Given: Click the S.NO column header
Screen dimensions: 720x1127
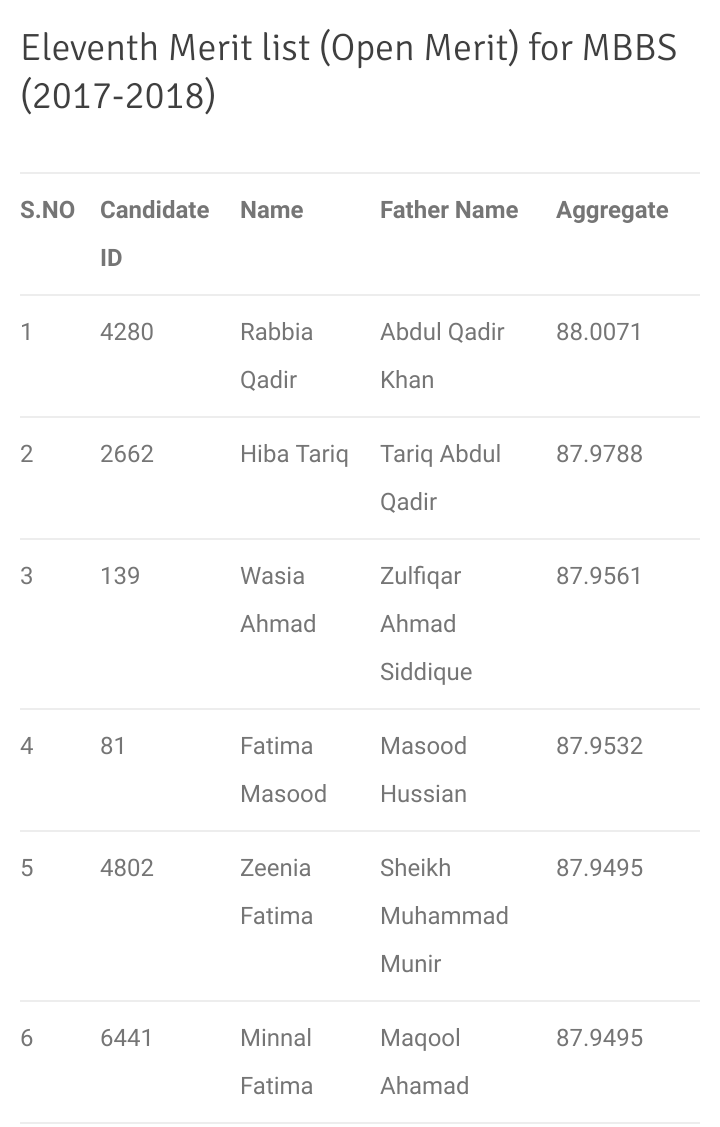Looking at the screenshot, I should (47, 210).
